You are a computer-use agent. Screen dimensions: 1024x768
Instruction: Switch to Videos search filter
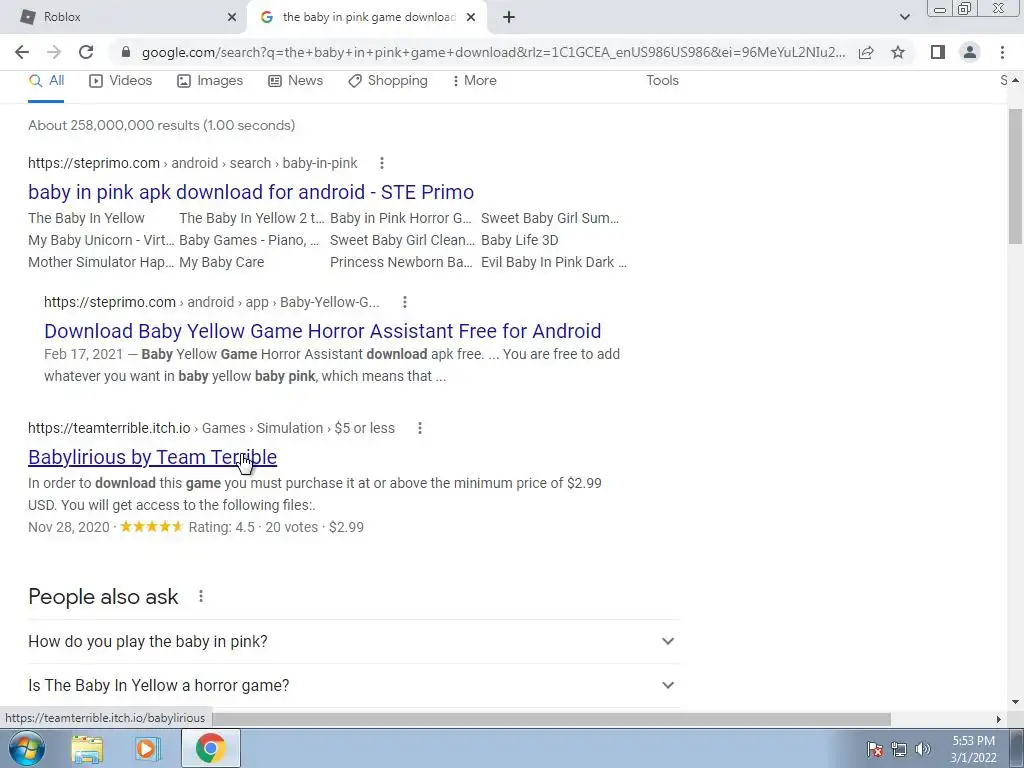pyautogui.click(x=121, y=80)
